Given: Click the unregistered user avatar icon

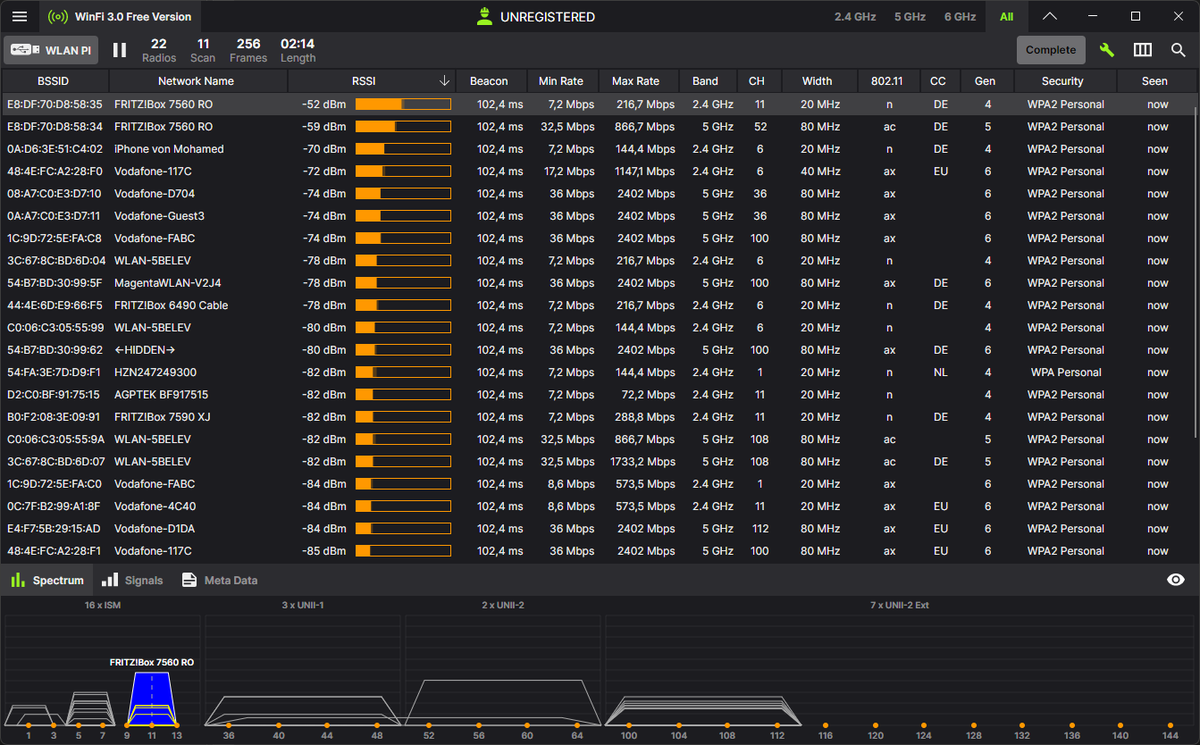Looking at the screenshot, I should pyautogui.click(x=485, y=16).
